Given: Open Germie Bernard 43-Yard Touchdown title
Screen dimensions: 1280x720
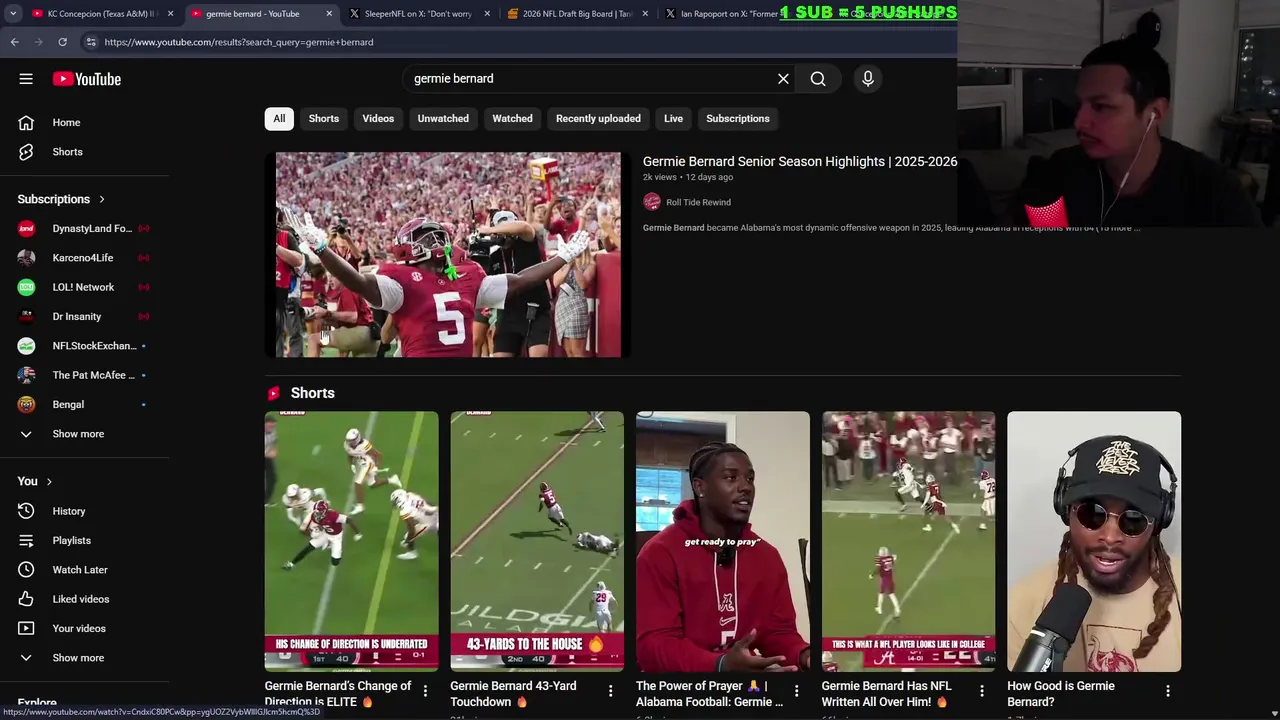Looking at the screenshot, I should point(513,694).
